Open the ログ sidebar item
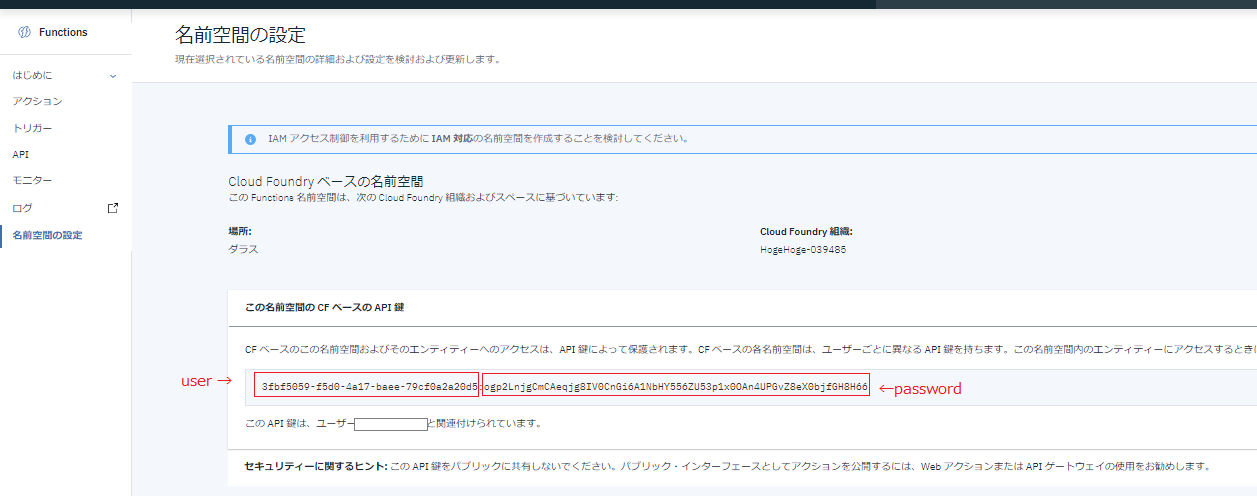 click(x=22, y=208)
